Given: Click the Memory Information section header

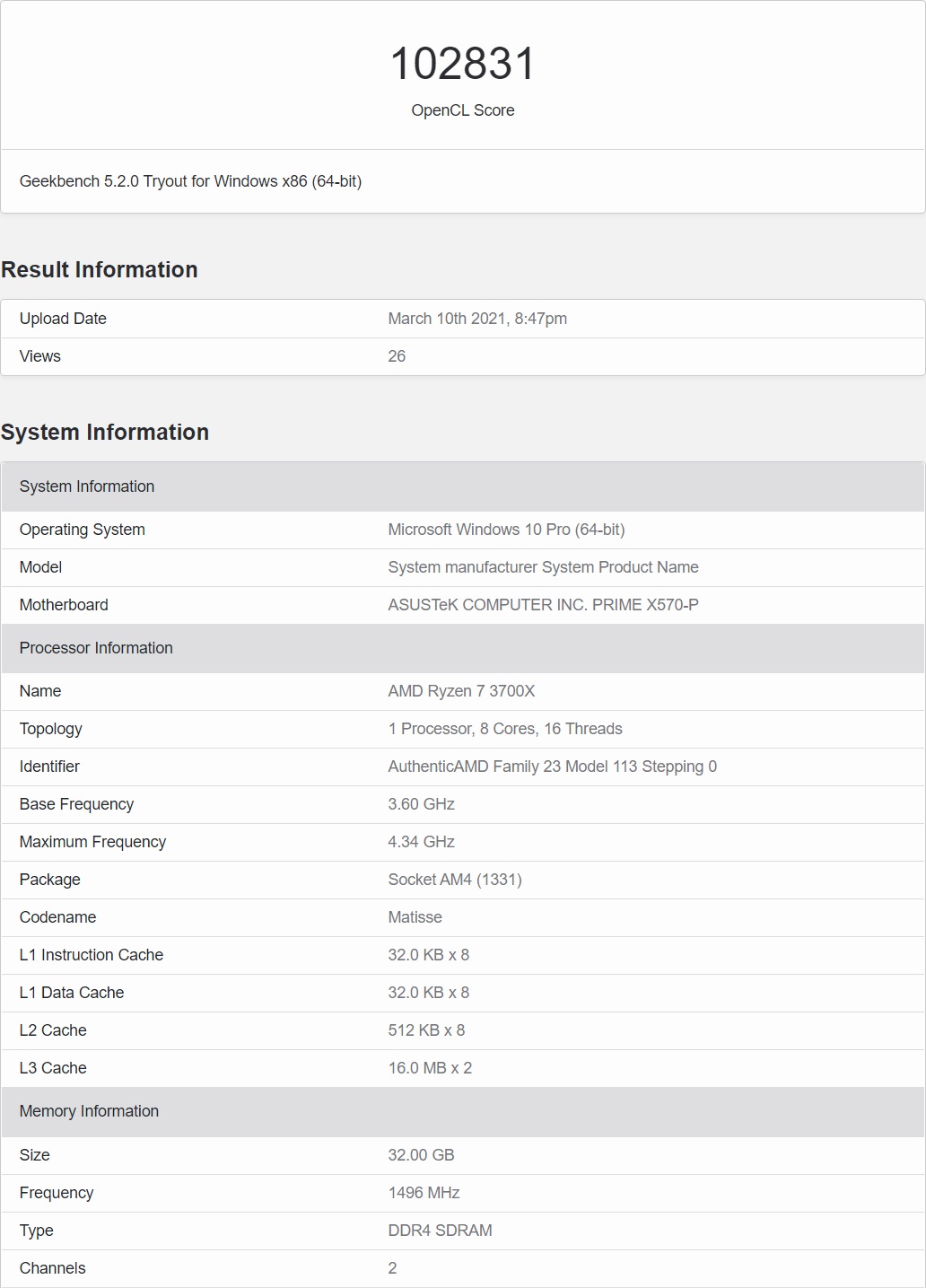Looking at the screenshot, I should [x=89, y=1111].
